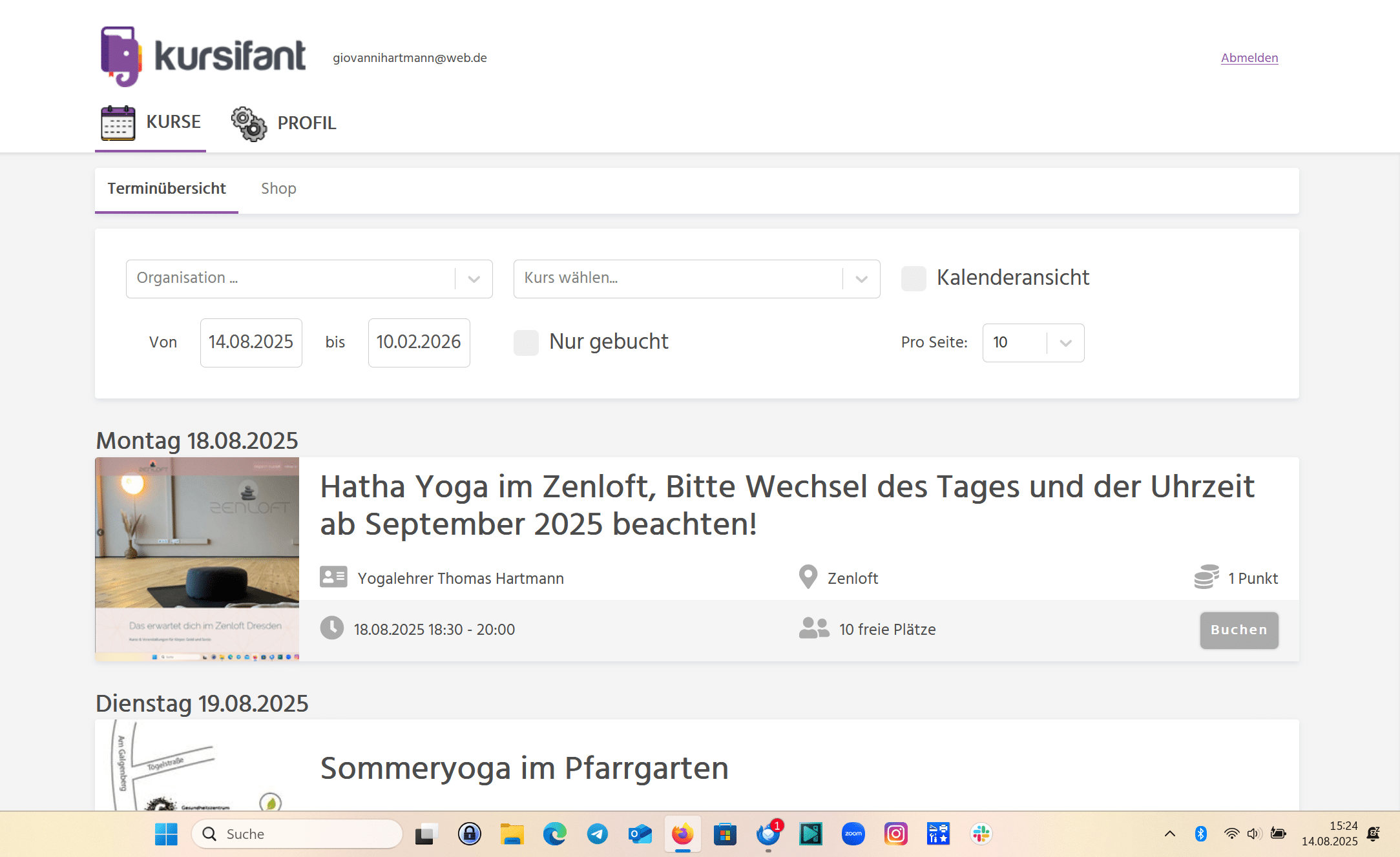This screenshot has height=857, width=1400.
Task: Click the PROFIL gears icon
Action: coord(249,123)
